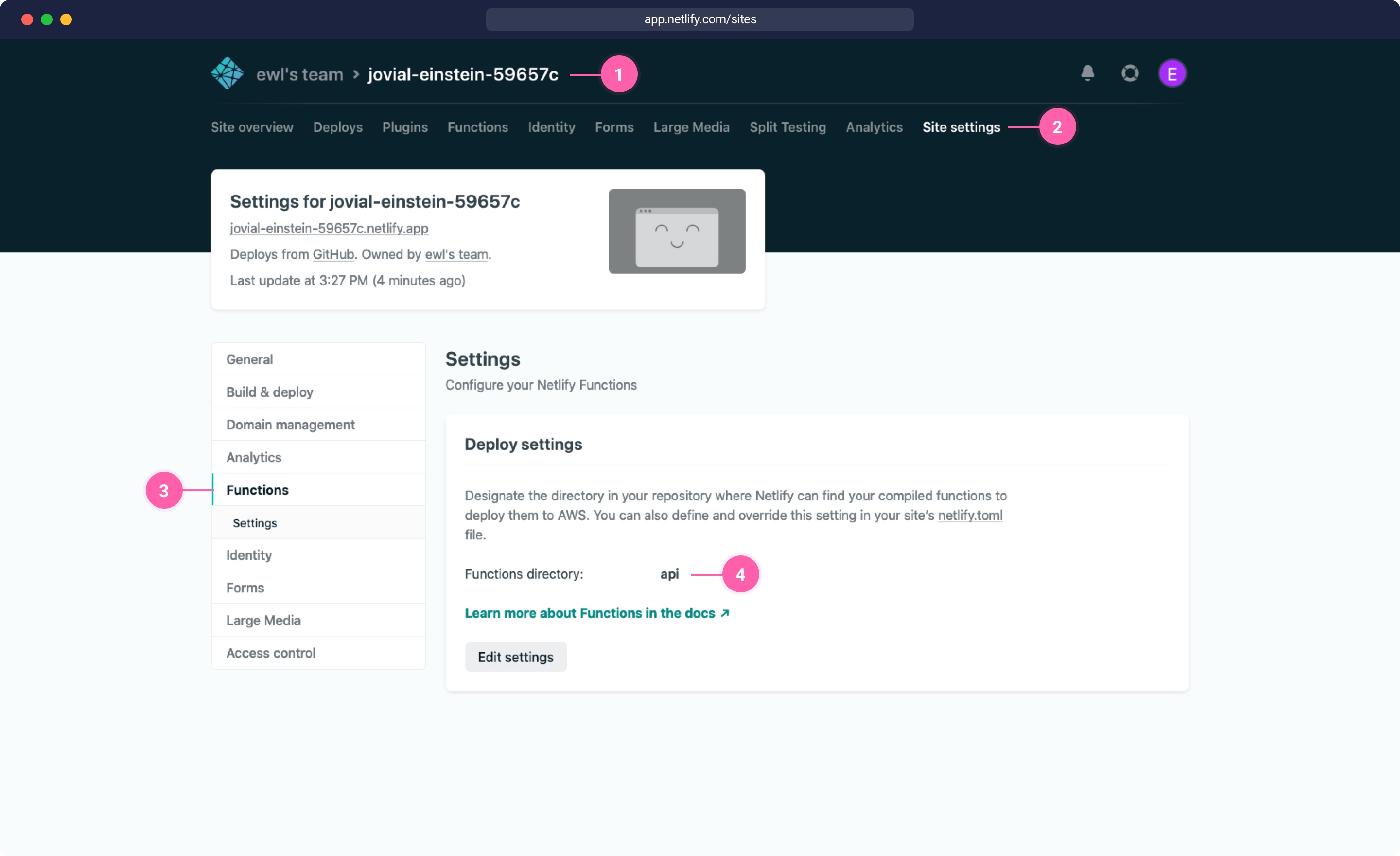
Task: Open the Deploys tab
Action: tap(337, 127)
